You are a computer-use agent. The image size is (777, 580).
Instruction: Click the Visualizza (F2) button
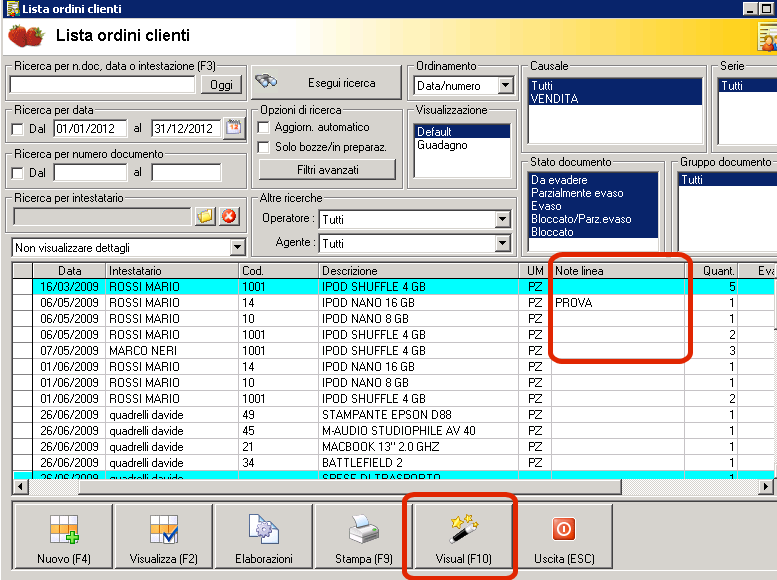[164, 536]
